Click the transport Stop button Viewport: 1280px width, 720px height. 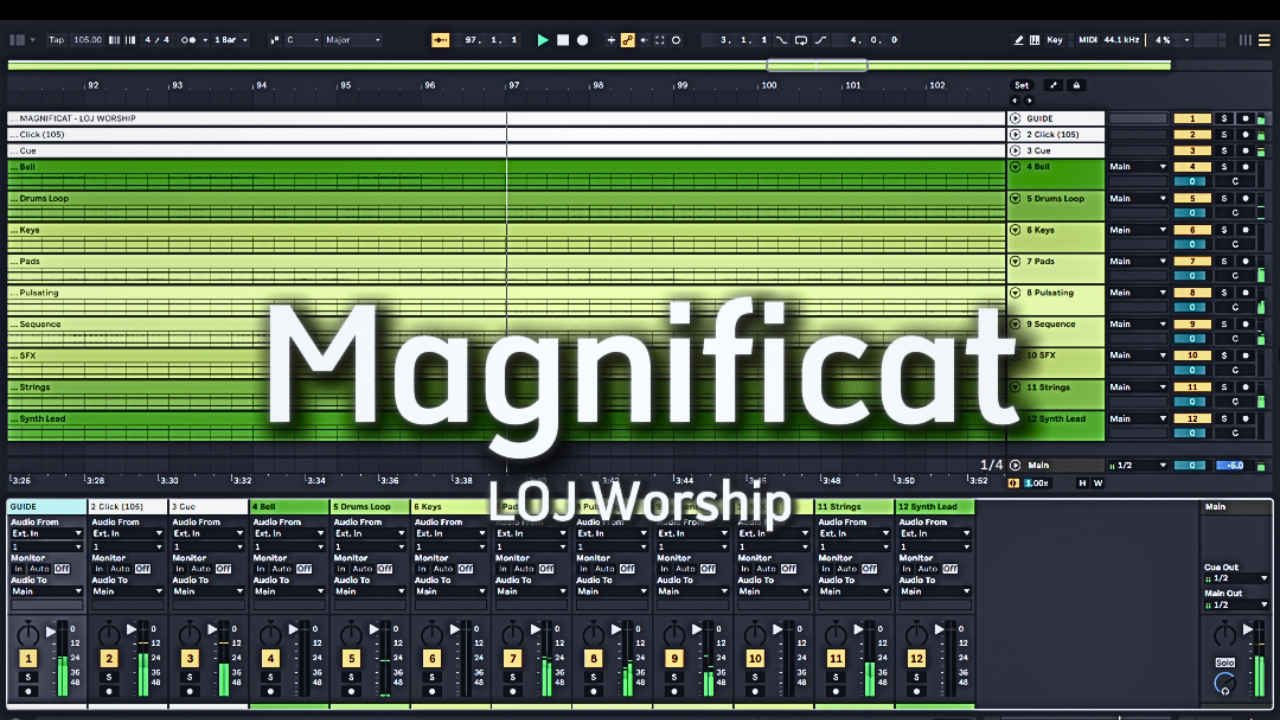tap(563, 40)
